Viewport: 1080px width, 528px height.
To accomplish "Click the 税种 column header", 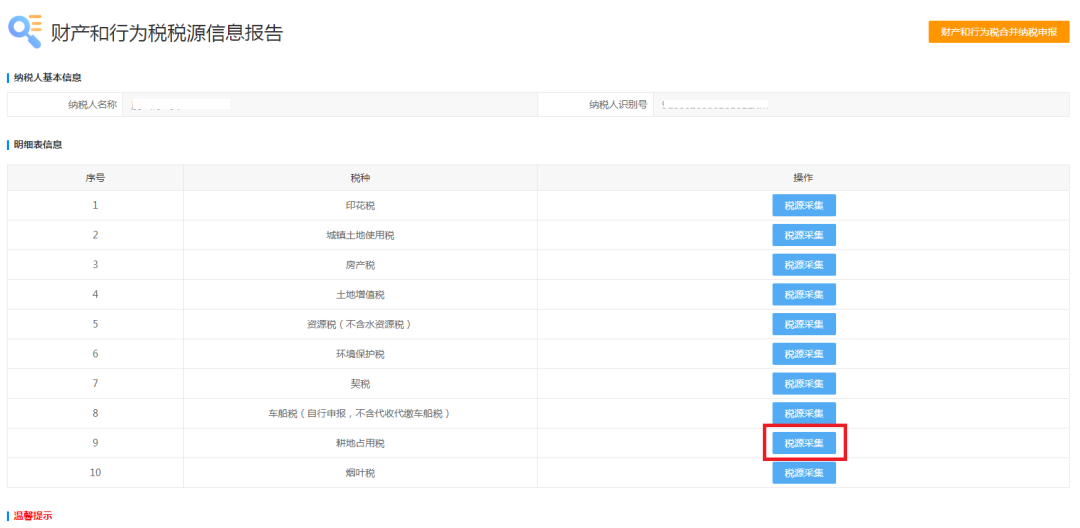I will (x=360, y=178).
